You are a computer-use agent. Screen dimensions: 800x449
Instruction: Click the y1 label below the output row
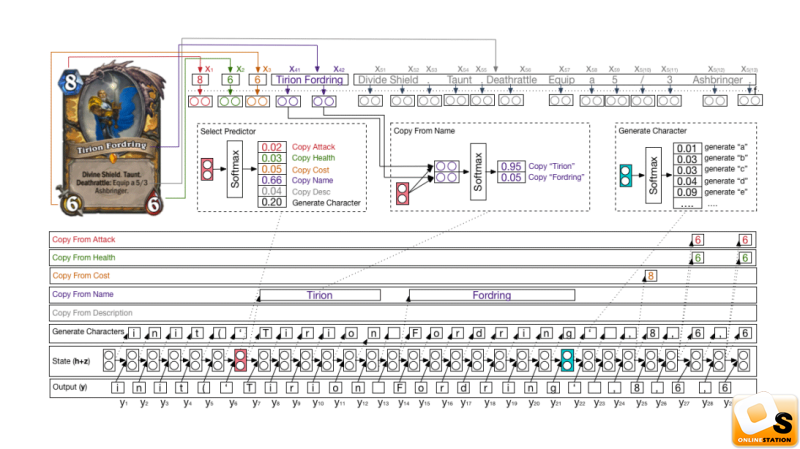click(x=123, y=403)
